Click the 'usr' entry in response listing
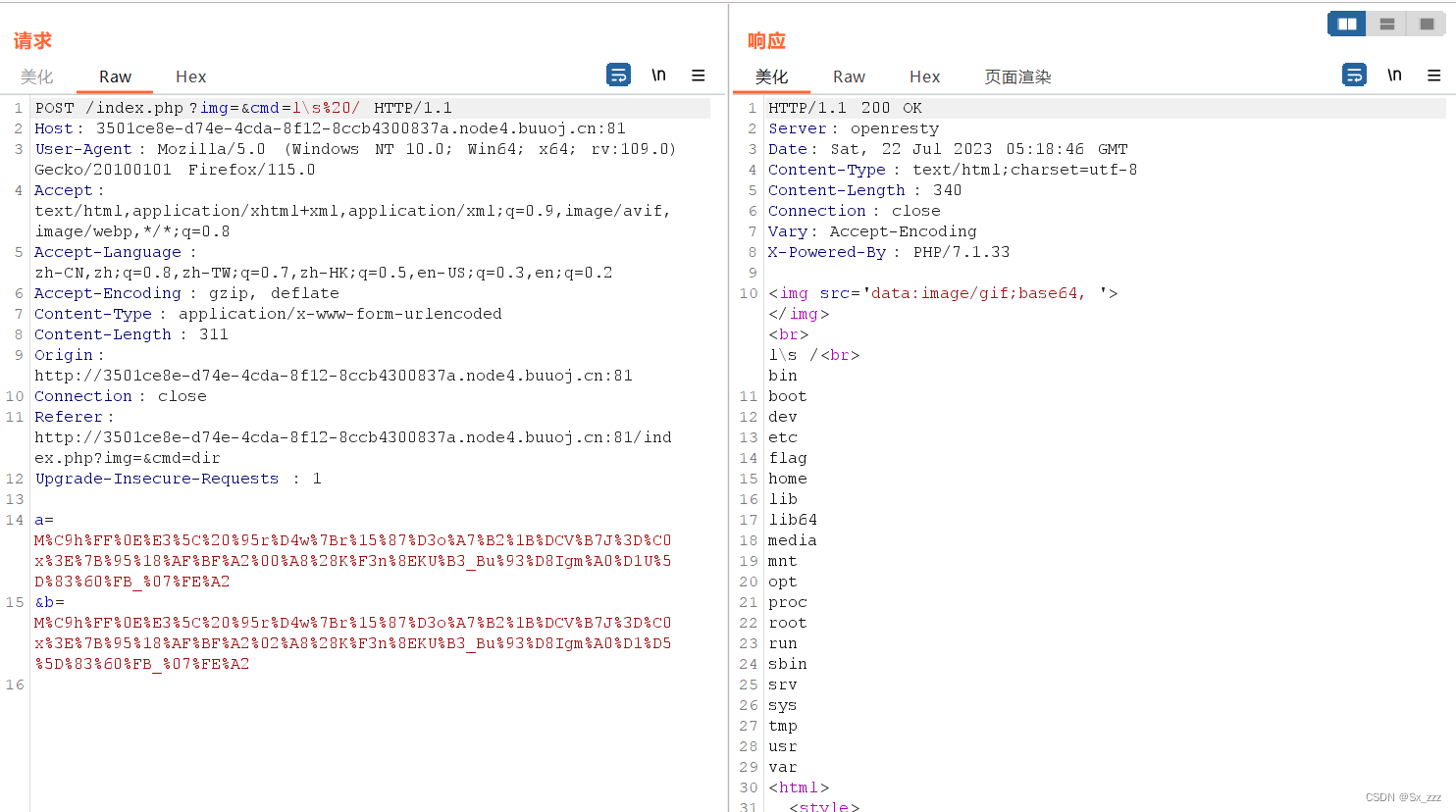This screenshot has width=1456, height=812. point(783,746)
